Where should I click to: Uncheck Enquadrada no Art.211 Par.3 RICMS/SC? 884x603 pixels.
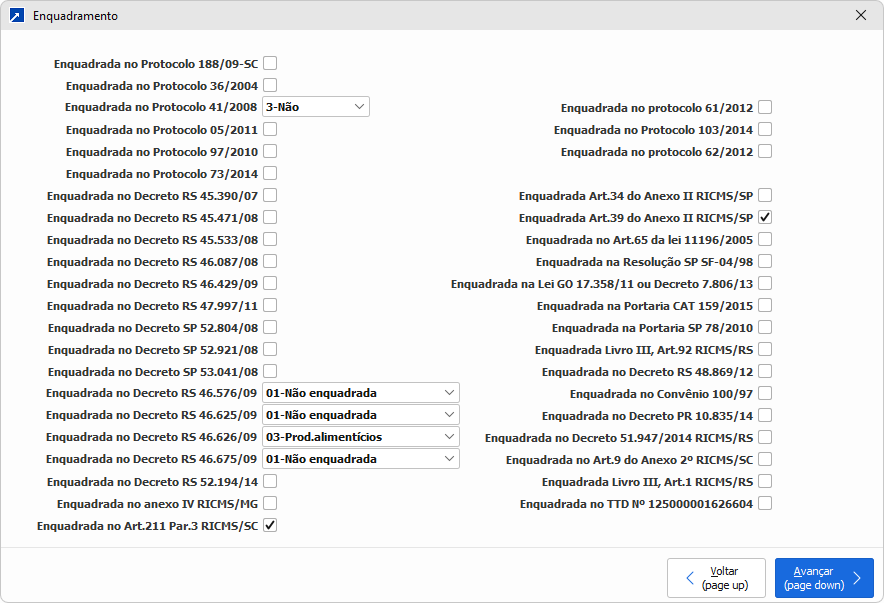click(x=270, y=525)
